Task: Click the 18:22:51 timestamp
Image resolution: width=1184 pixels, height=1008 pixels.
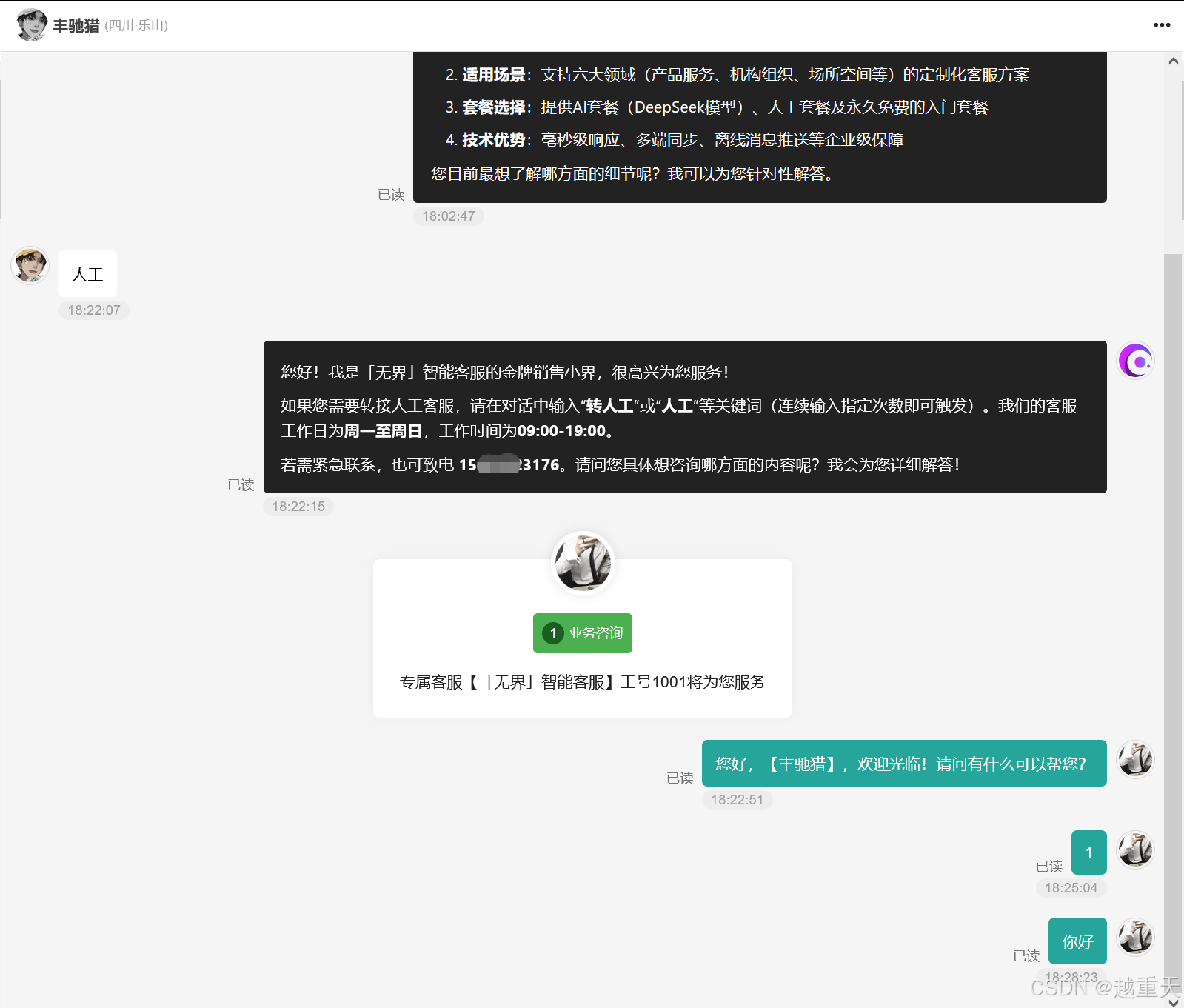Action: [x=738, y=800]
